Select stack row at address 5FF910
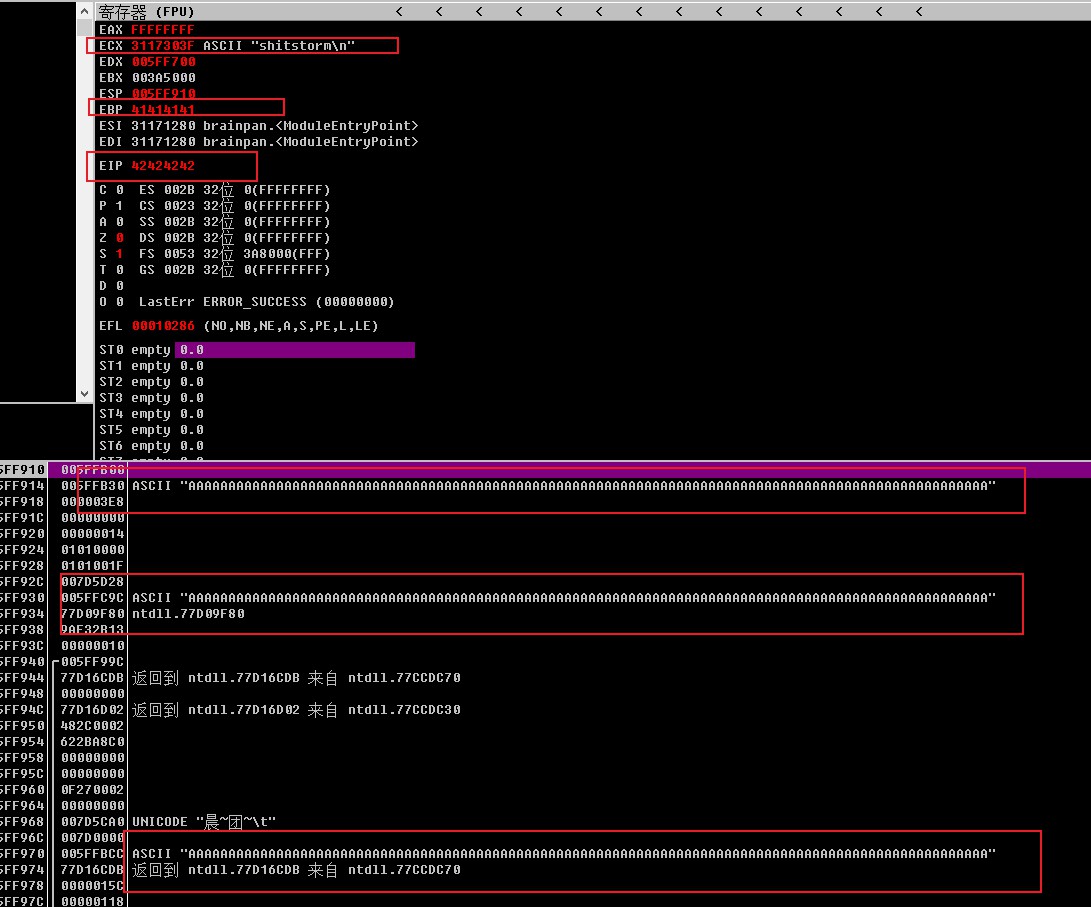1091x907 pixels. pos(546,470)
